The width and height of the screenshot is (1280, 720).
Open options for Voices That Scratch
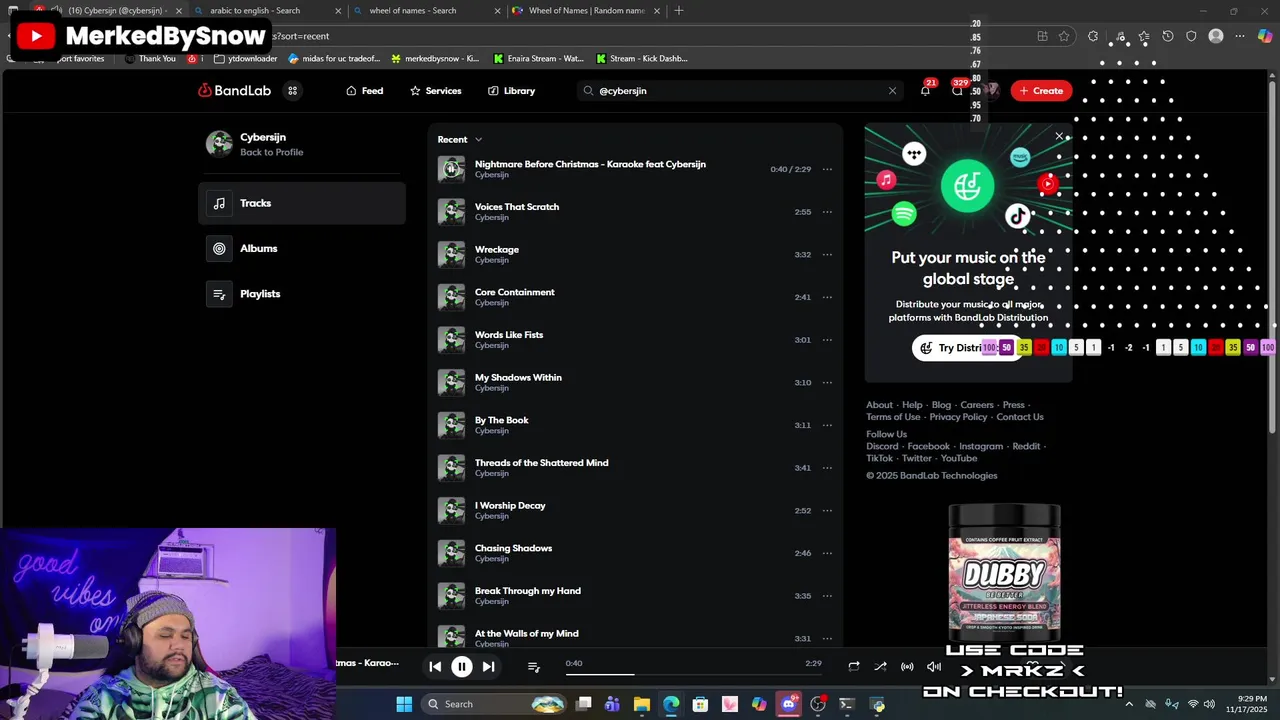tap(827, 212)
